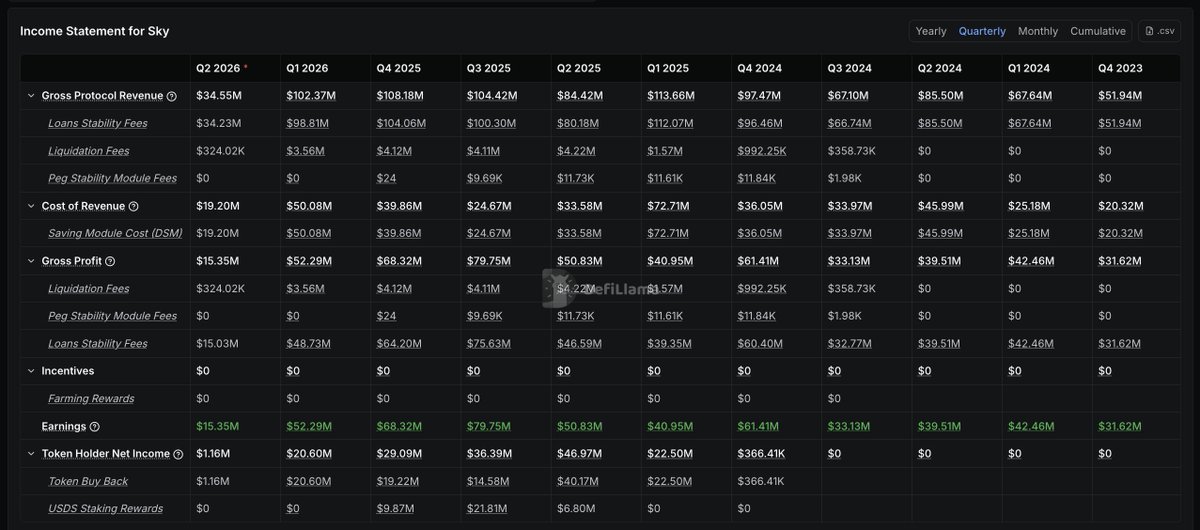Click the Q2 2025 column header
Viewport: 1200px width, 530px height.
[x=579, y=68]
